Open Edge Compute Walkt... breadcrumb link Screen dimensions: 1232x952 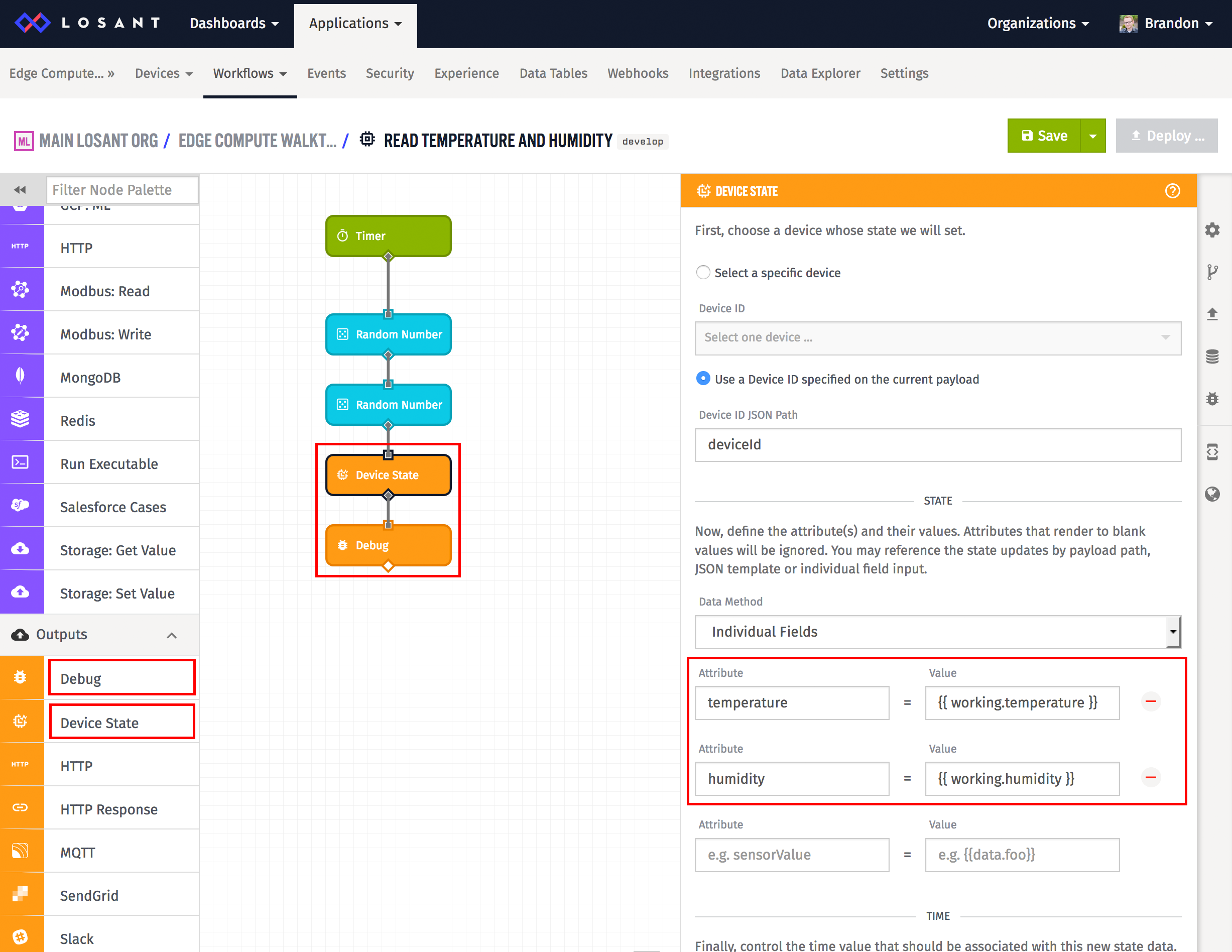pos(257,141)
